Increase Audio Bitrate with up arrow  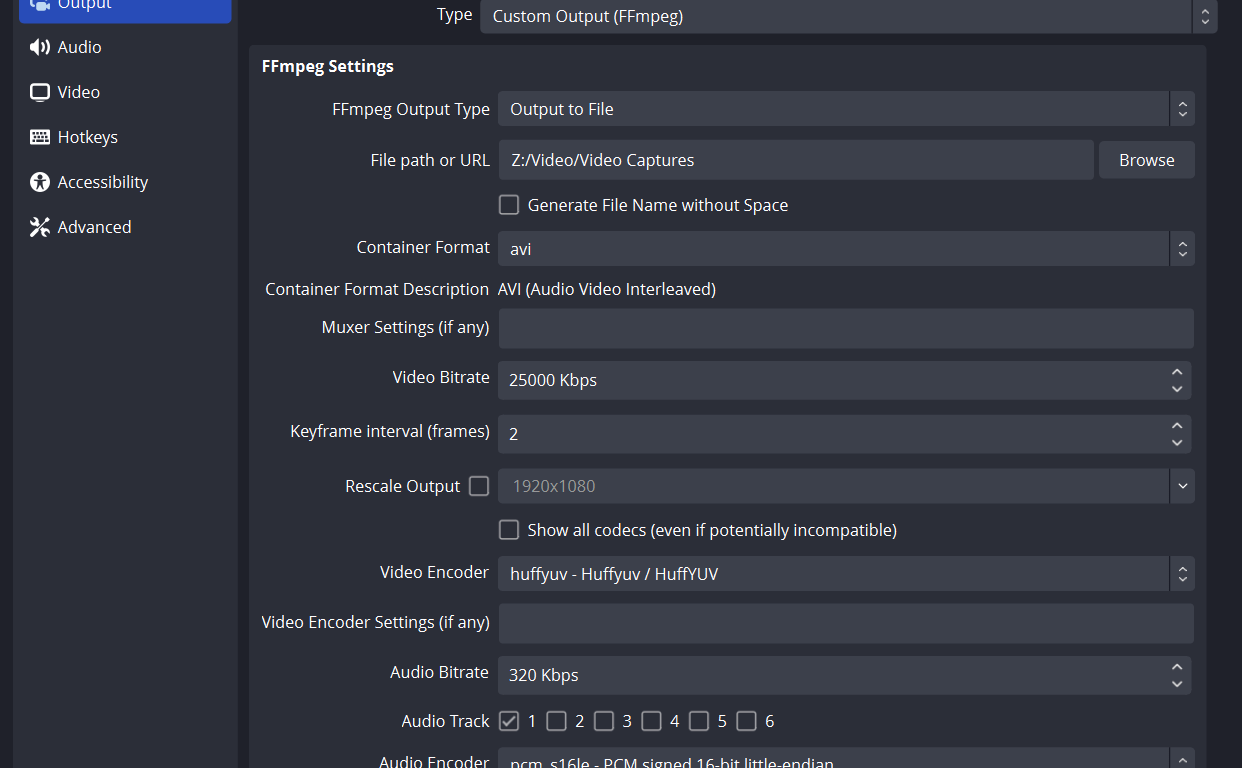coord(1177,667)
